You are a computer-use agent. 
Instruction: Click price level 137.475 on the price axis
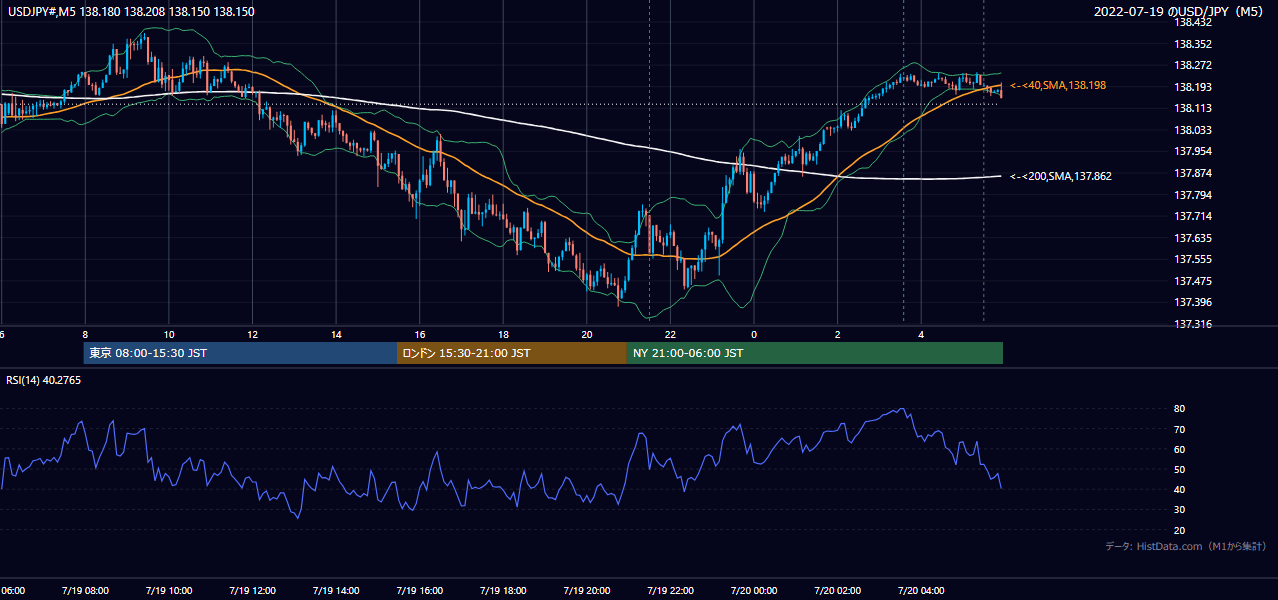coord(1194,281)
